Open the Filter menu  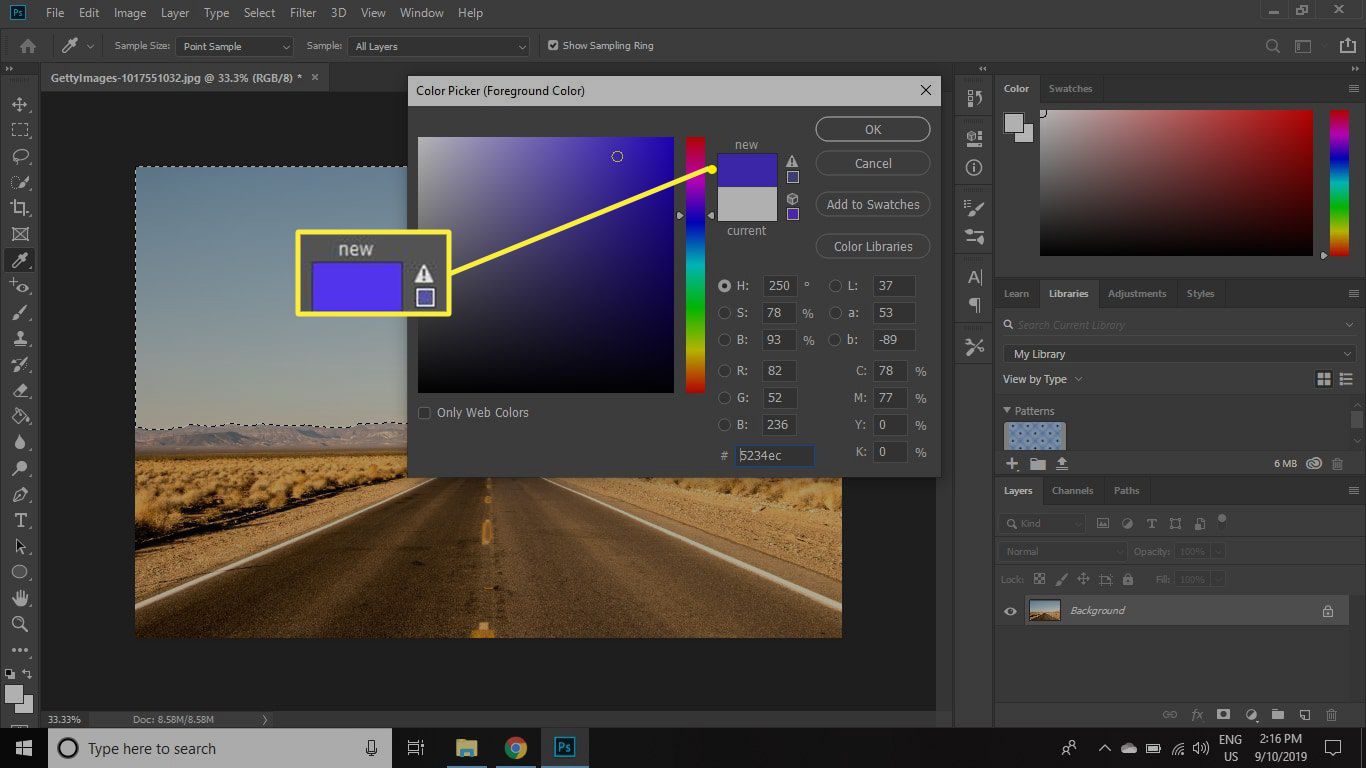[302, 13]
